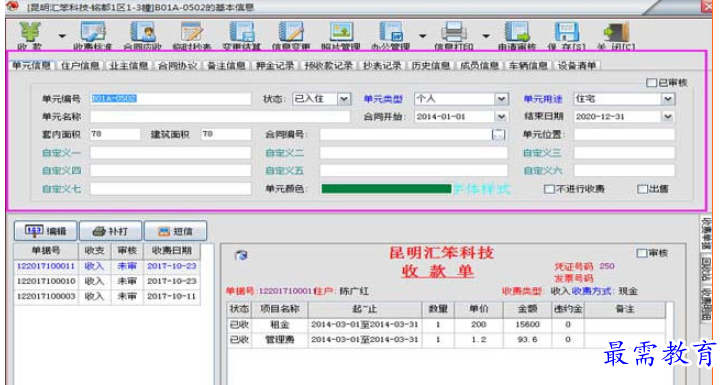Click the 关闭[C] exit door icon
The width and height of the screenshot is (725, 385).
(616, 32)
